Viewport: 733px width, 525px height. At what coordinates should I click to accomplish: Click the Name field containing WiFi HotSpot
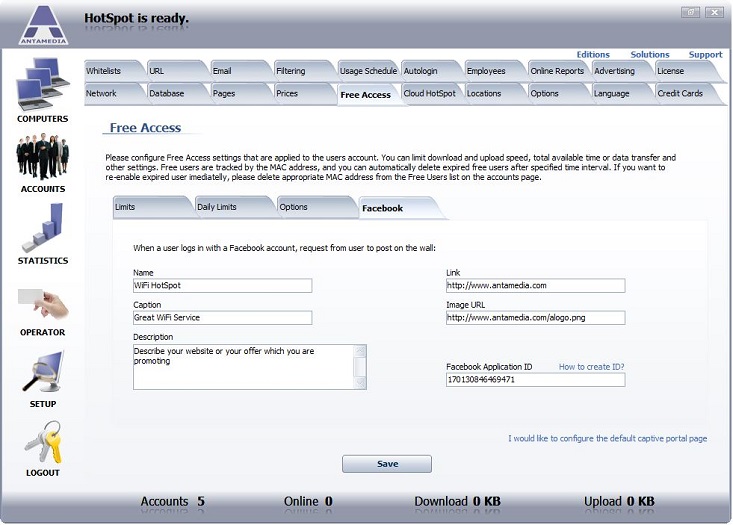coord(223,286)
